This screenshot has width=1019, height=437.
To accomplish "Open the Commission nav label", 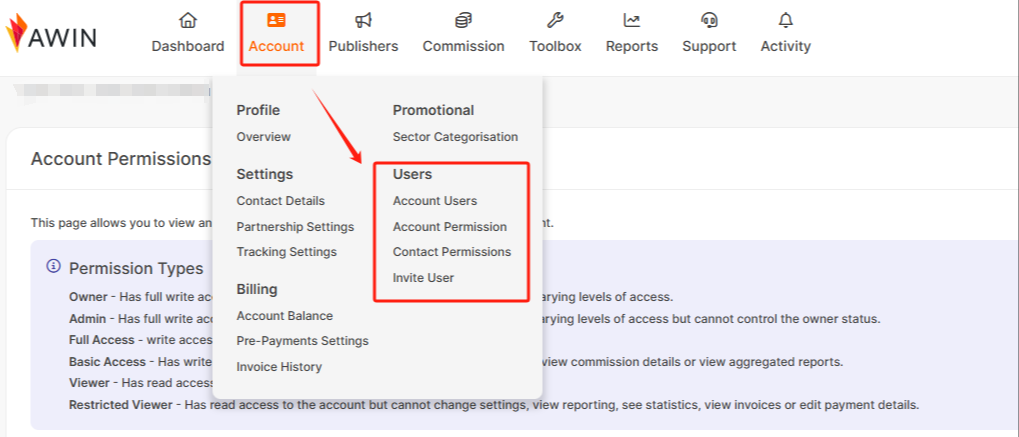I will click(x=463, y=46).
